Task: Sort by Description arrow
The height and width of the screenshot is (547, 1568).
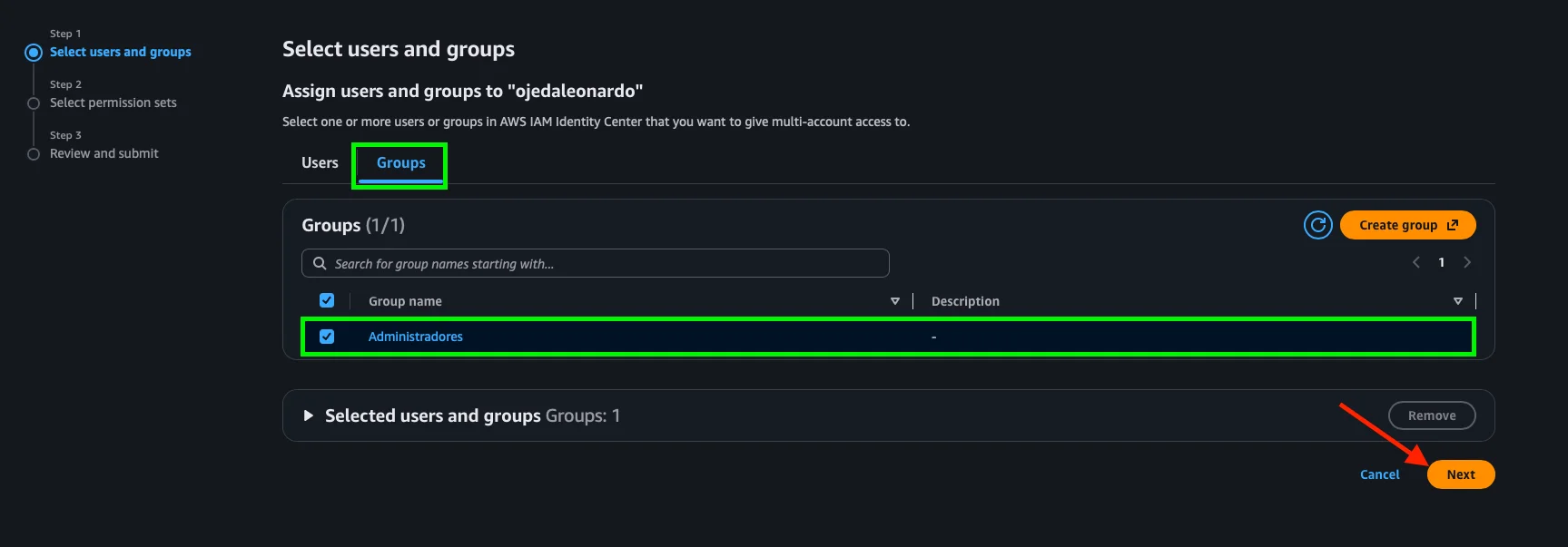Action: [x=1458, y=301]
